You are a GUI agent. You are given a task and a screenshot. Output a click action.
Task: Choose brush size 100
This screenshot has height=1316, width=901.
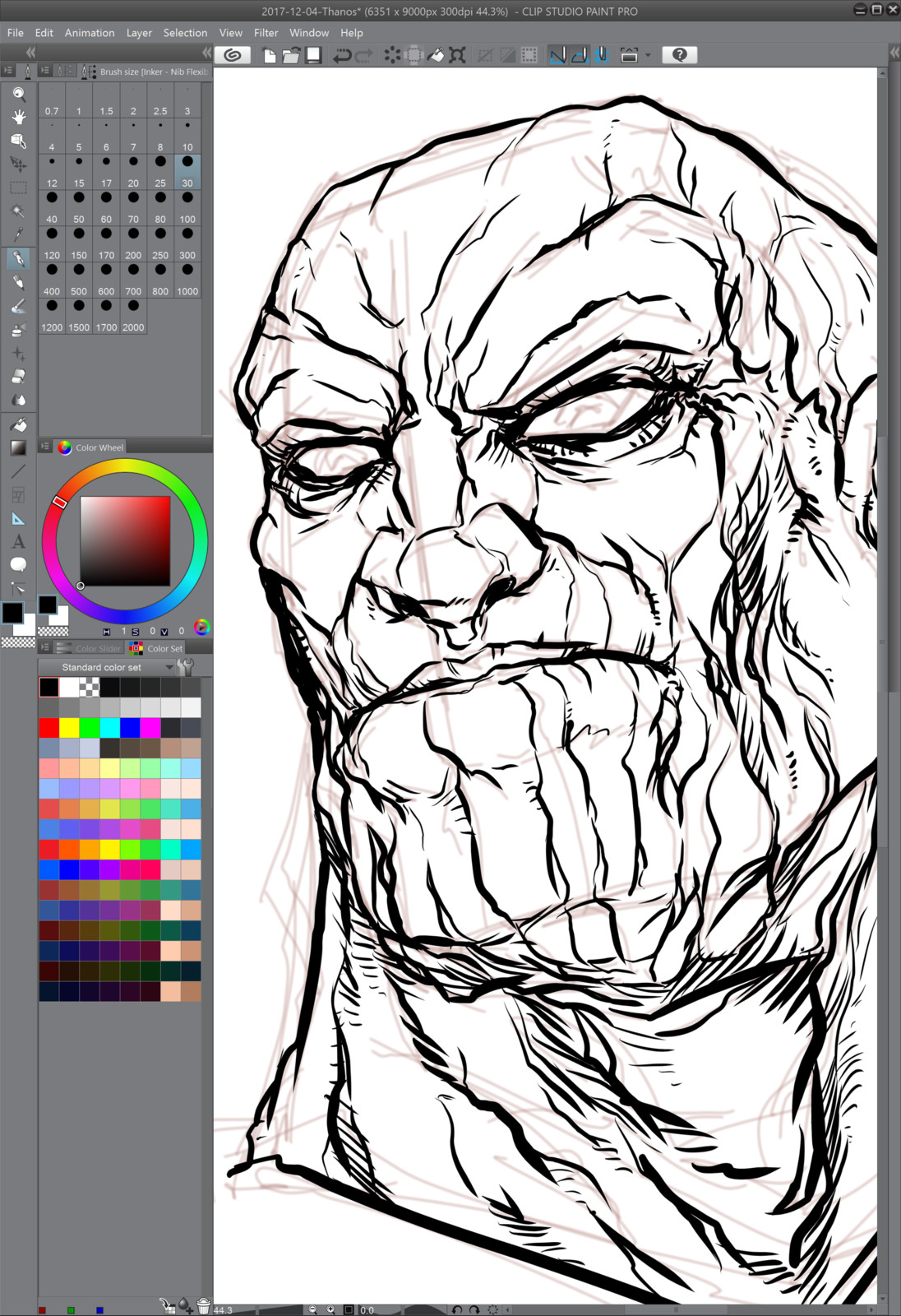coord(187,207)
